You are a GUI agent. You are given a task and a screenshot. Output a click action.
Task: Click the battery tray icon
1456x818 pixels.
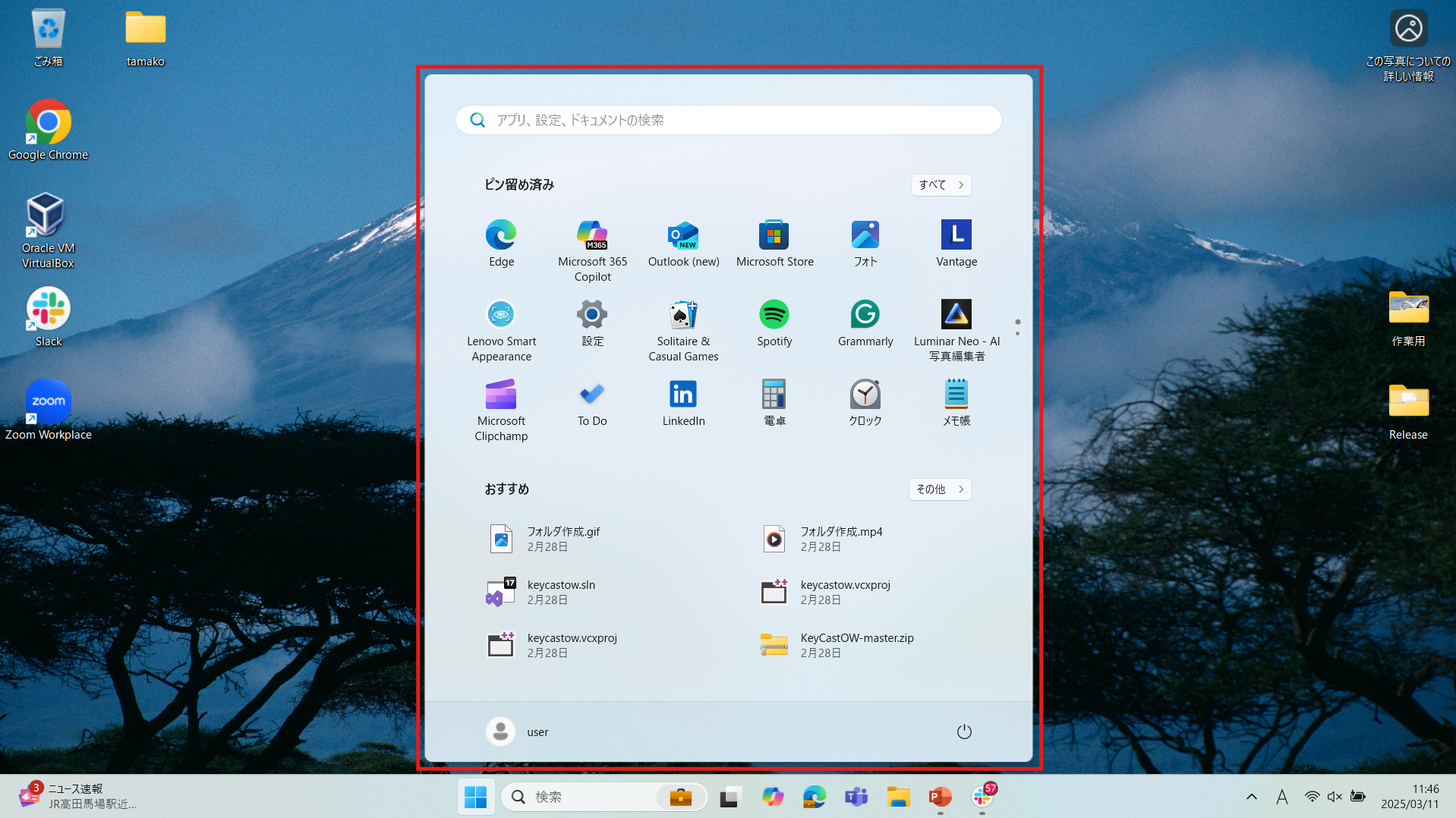[1358, 797]
